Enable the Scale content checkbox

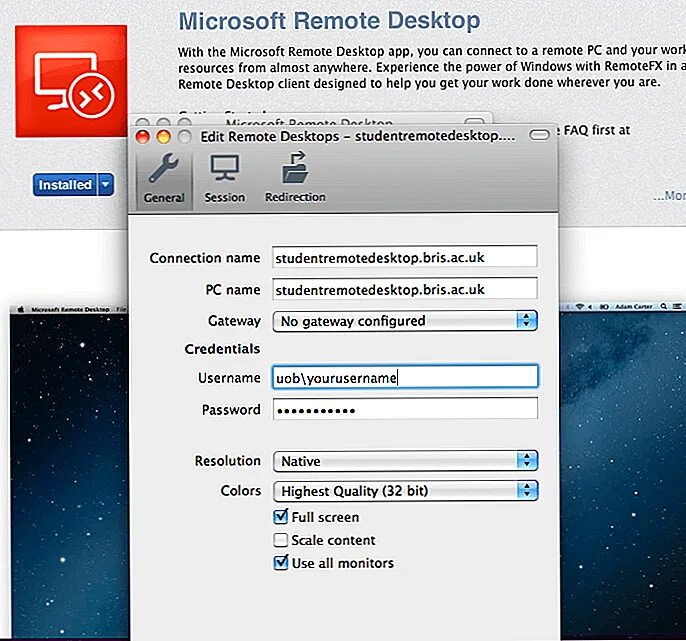pos(280,540)
